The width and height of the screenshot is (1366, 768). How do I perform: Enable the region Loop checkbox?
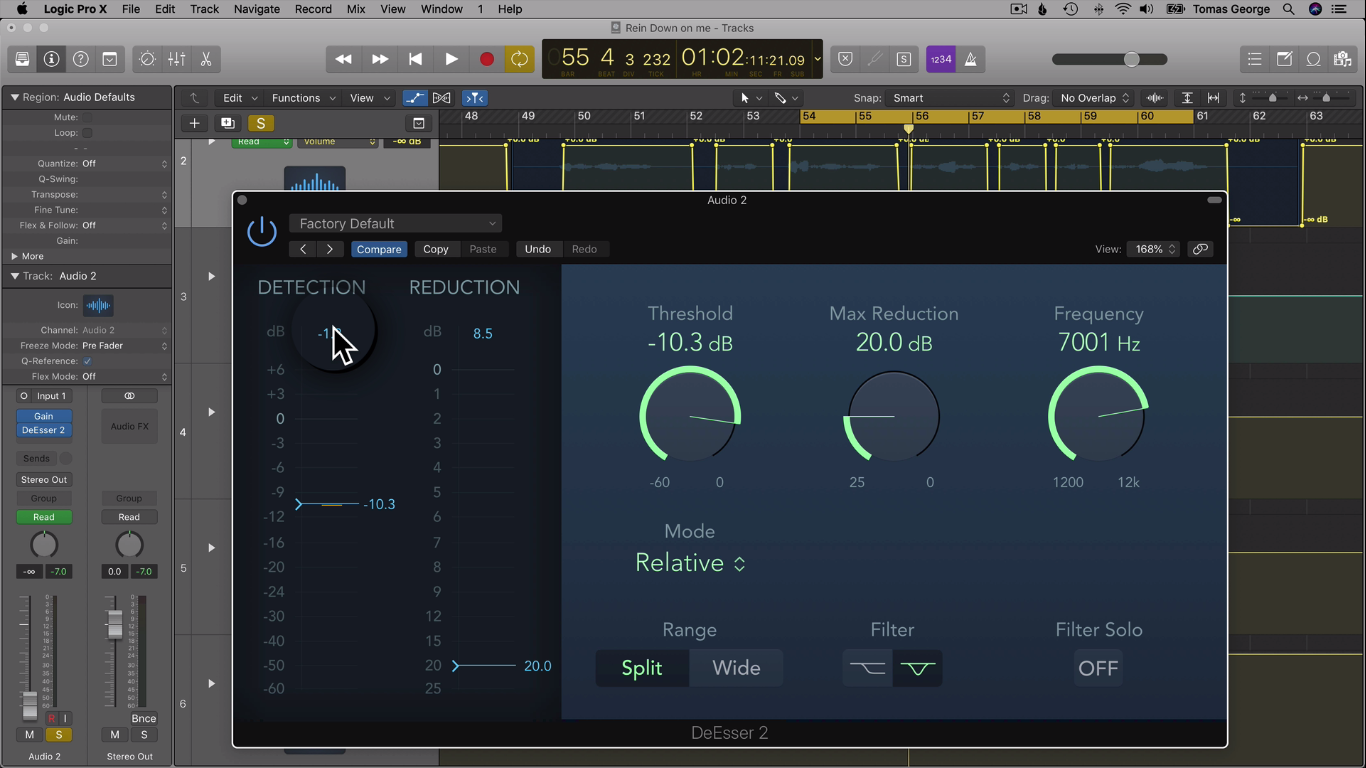click(x=87, y=133)
